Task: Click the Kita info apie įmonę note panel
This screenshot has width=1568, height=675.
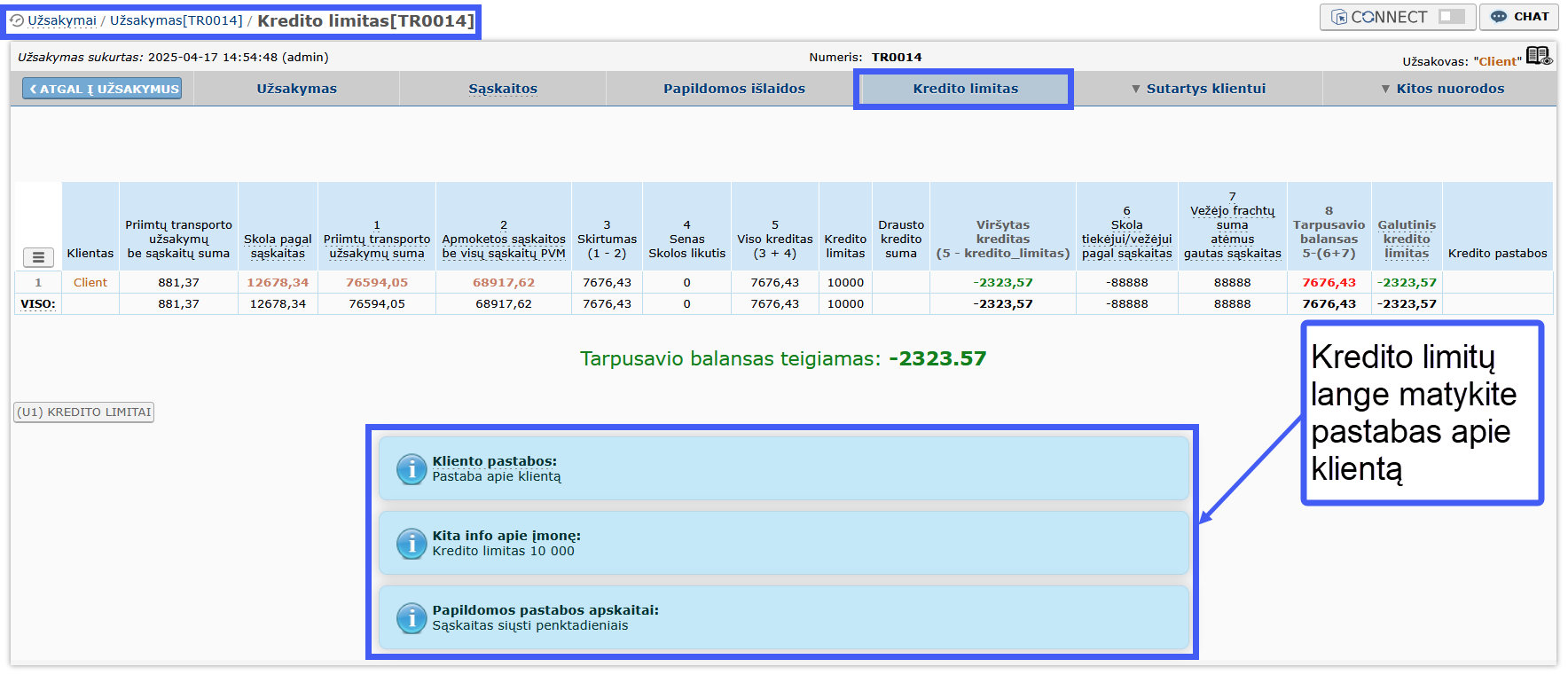Action: click(784, 543)
